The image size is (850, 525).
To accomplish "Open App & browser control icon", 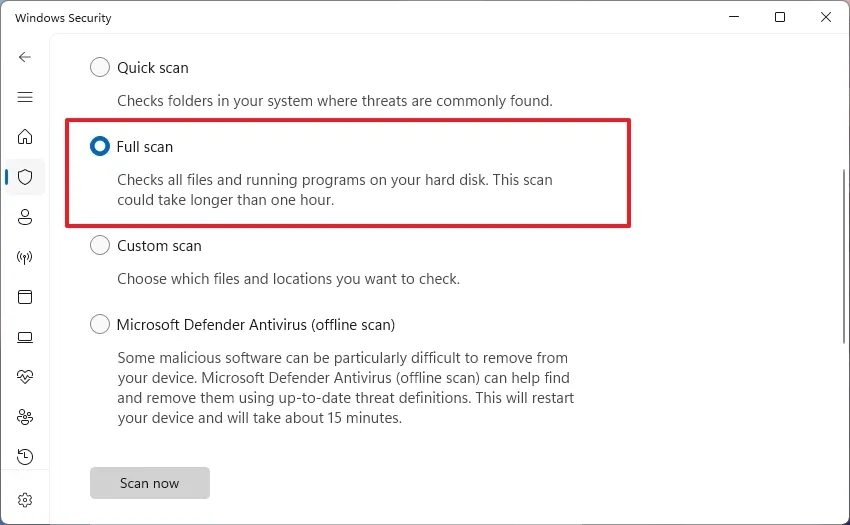I will (25, 297).
